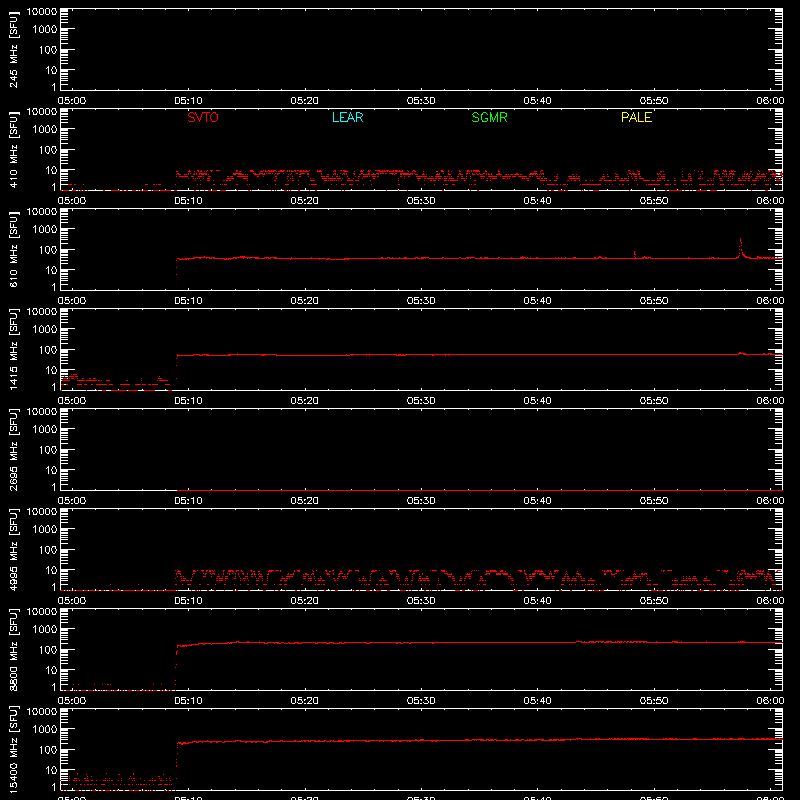The image size is (800, 800).
Task: Click the 05:20 tick under the 4995 MHz panel
Action: (x=305, y=601)
